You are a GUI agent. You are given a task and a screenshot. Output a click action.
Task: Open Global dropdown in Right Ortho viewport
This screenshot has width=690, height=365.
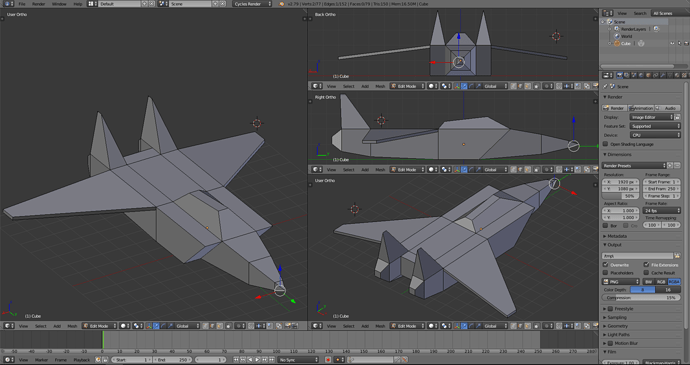pos(495,170)
